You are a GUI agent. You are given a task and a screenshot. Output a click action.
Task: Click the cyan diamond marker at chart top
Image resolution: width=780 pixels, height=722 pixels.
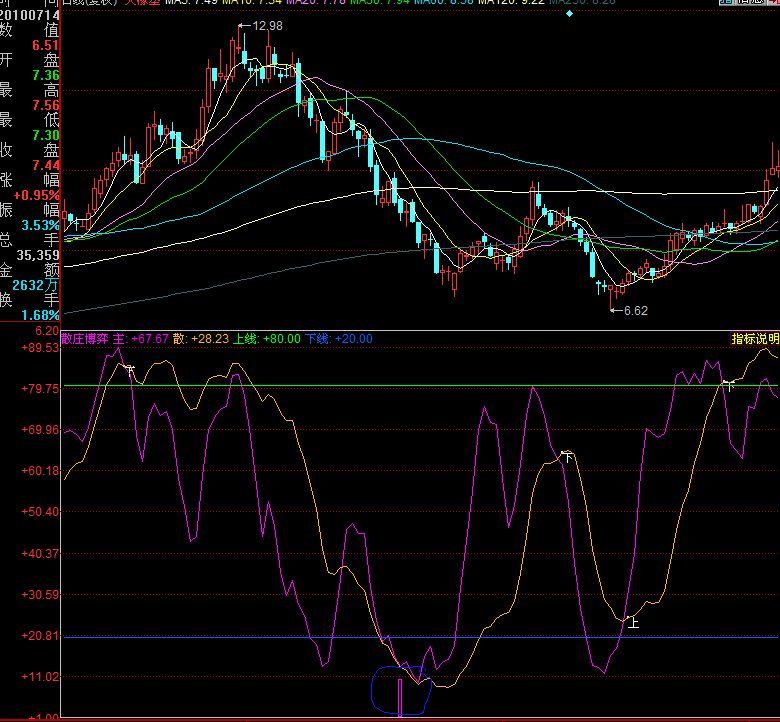tap(569, 14)
